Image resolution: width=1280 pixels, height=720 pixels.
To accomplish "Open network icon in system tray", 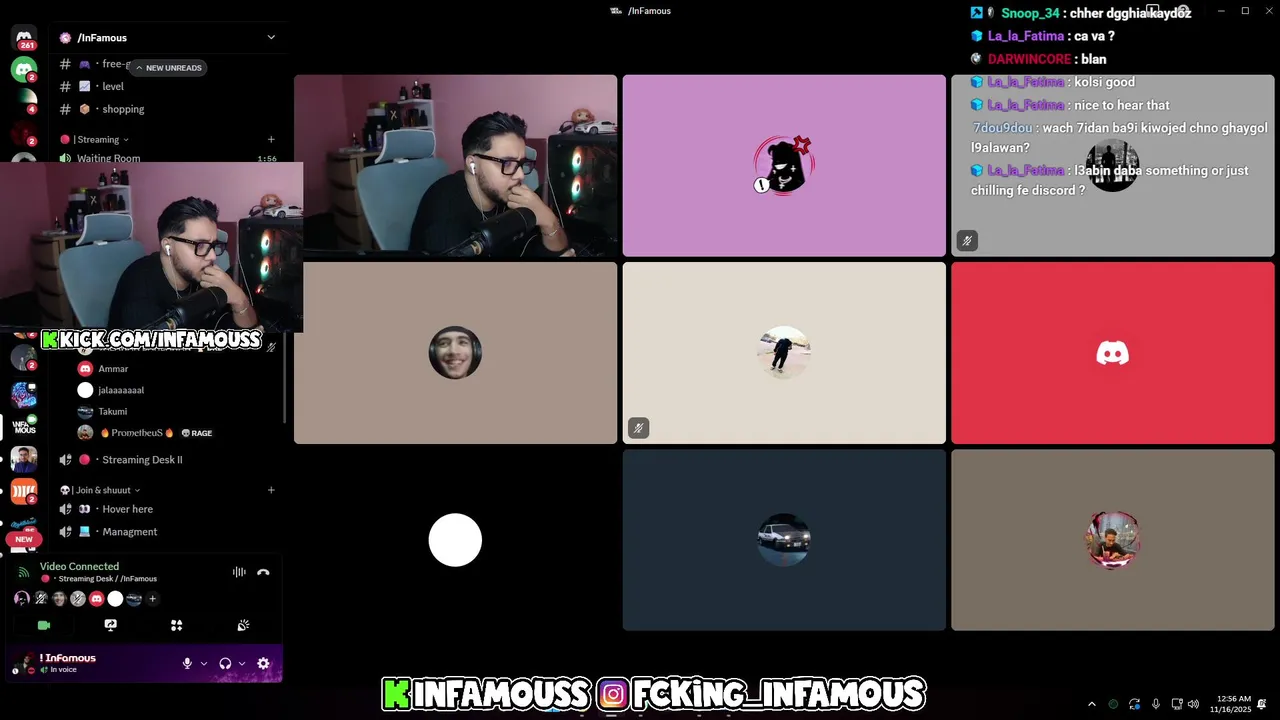I will pyautogui.click(x=1177, y=704).
